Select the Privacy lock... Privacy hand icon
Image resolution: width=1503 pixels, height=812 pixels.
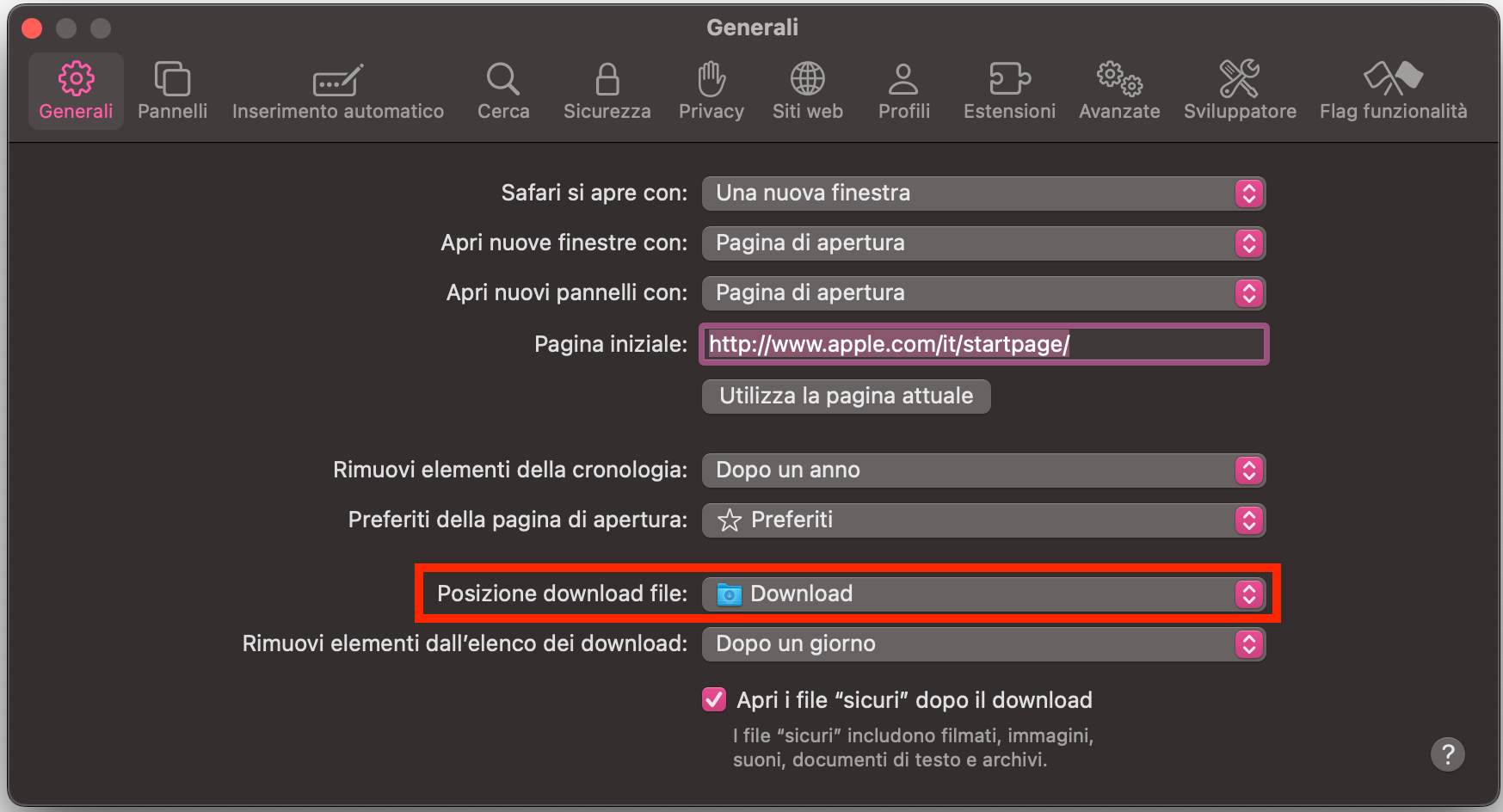coord(711,89)
